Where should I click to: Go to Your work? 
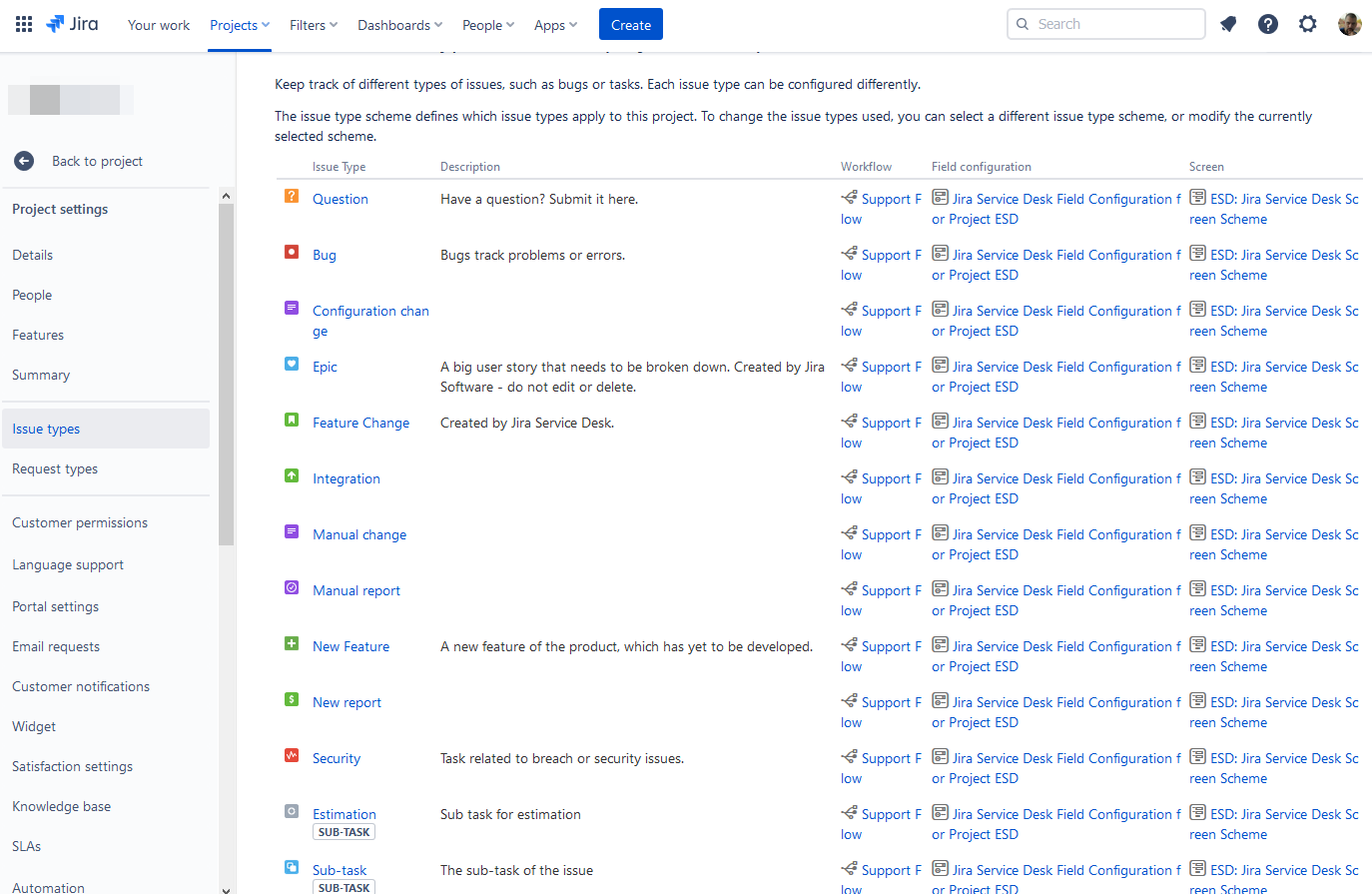coord(159,25)
